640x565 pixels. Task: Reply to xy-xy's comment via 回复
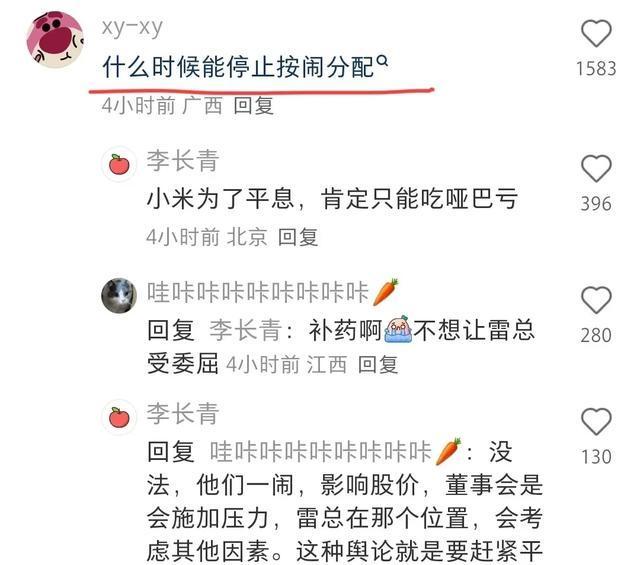point(253,106)
